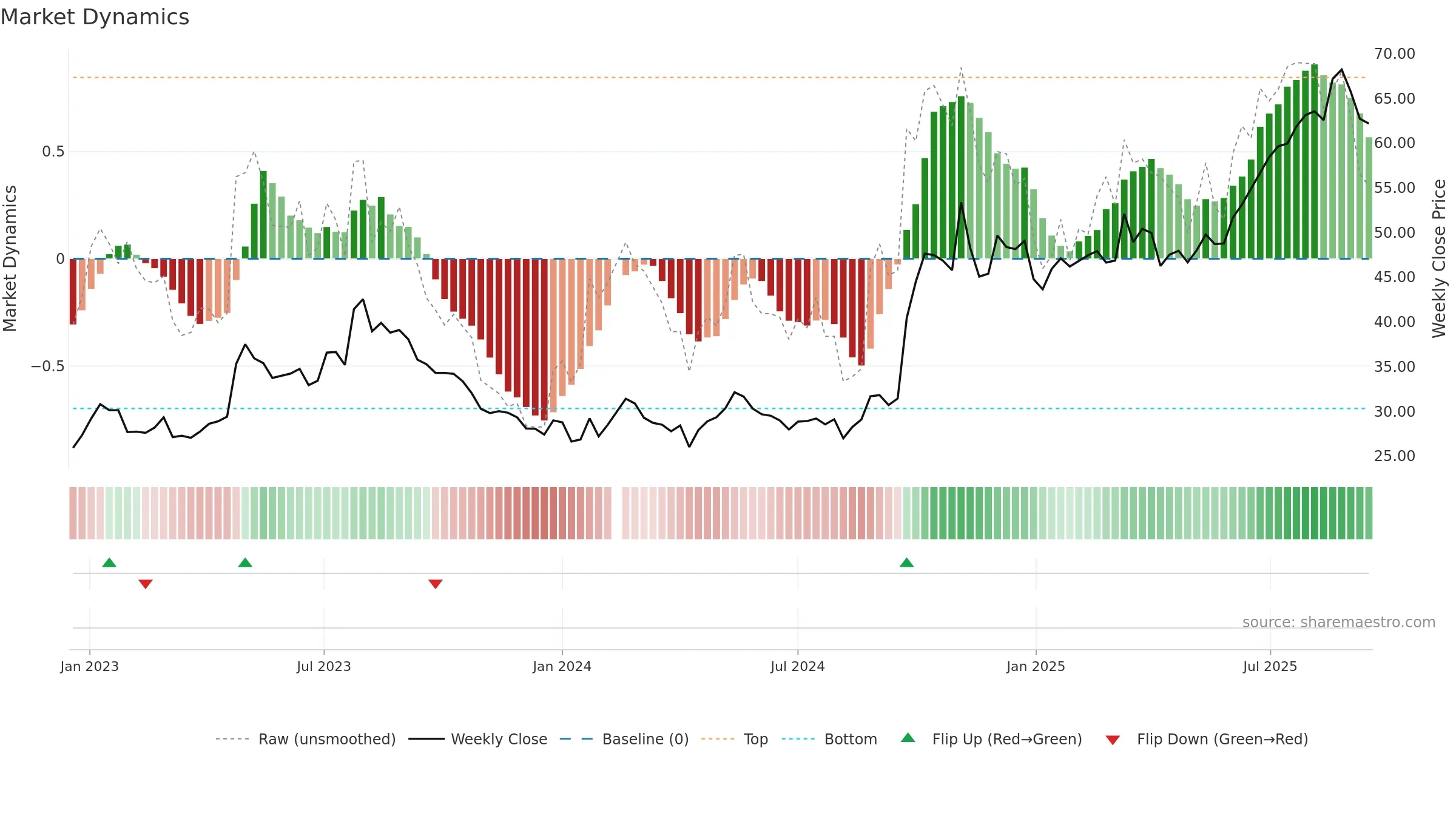Click the Weekly Close Price axis title
This screenshot has height=819, width=1456.
pos(1439,258)
